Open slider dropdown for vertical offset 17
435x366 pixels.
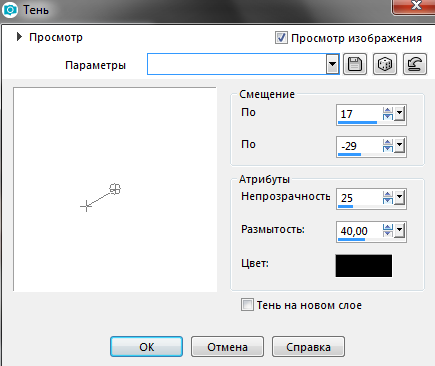(x=400, y=114)
